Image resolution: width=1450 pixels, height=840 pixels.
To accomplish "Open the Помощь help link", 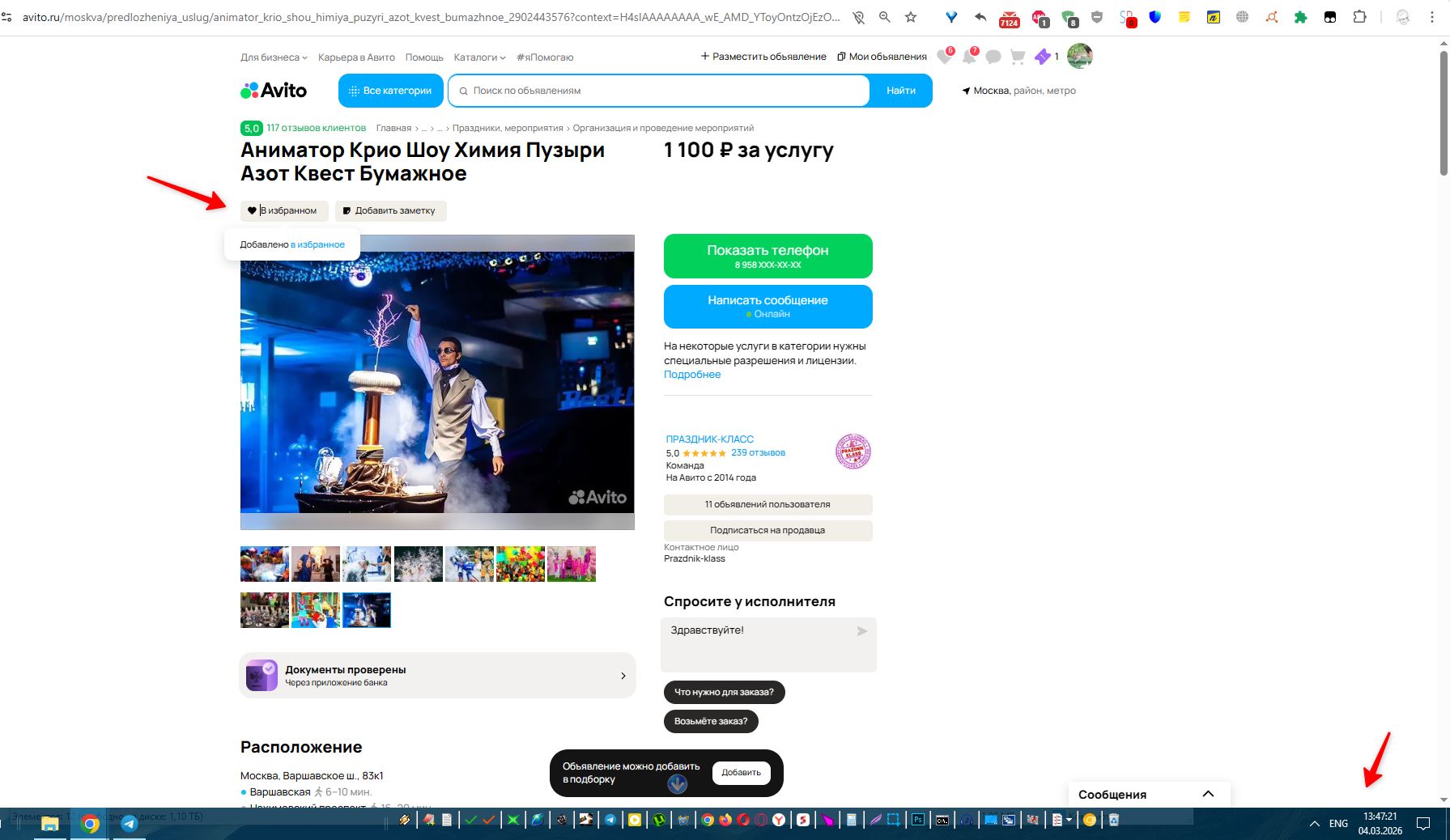I will tap(424, 57).
